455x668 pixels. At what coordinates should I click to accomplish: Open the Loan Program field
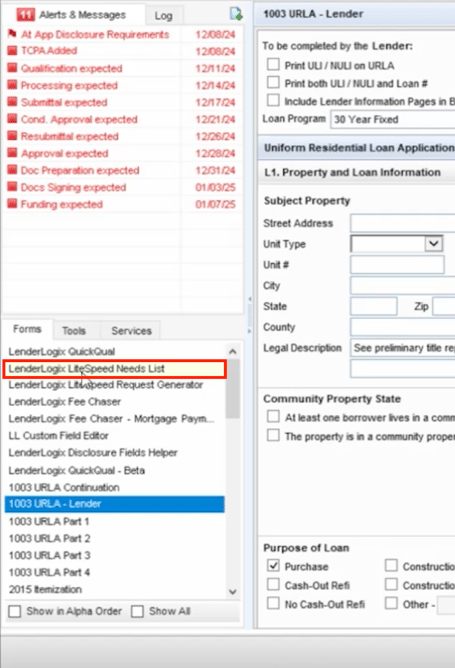point(393,119)
